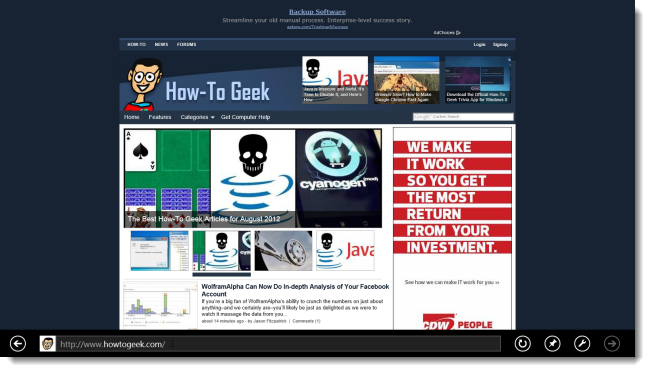Select the skull and cards slider thumbnail
The height and width of the screenshot is (372, 650).
222,250
